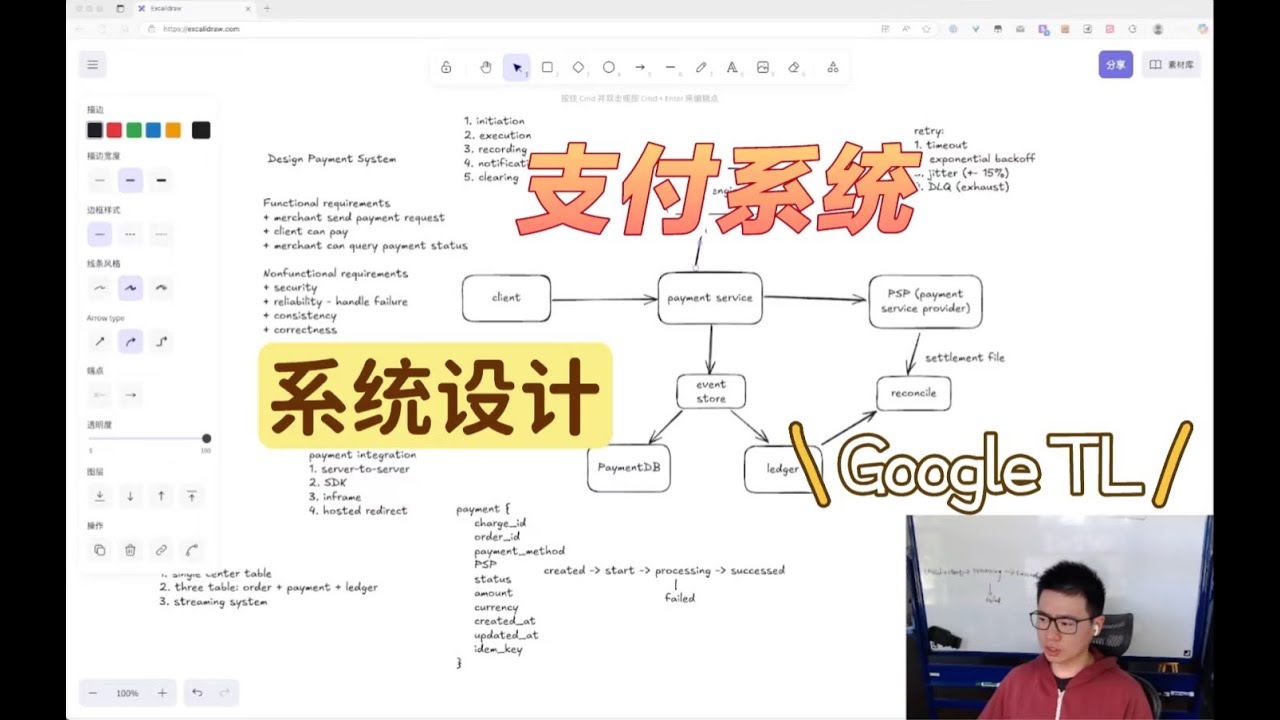The height and width of the screenshot is (720, 1280).
Task: Pick the blue stroke color swatch
Action: tap(153, 130)
